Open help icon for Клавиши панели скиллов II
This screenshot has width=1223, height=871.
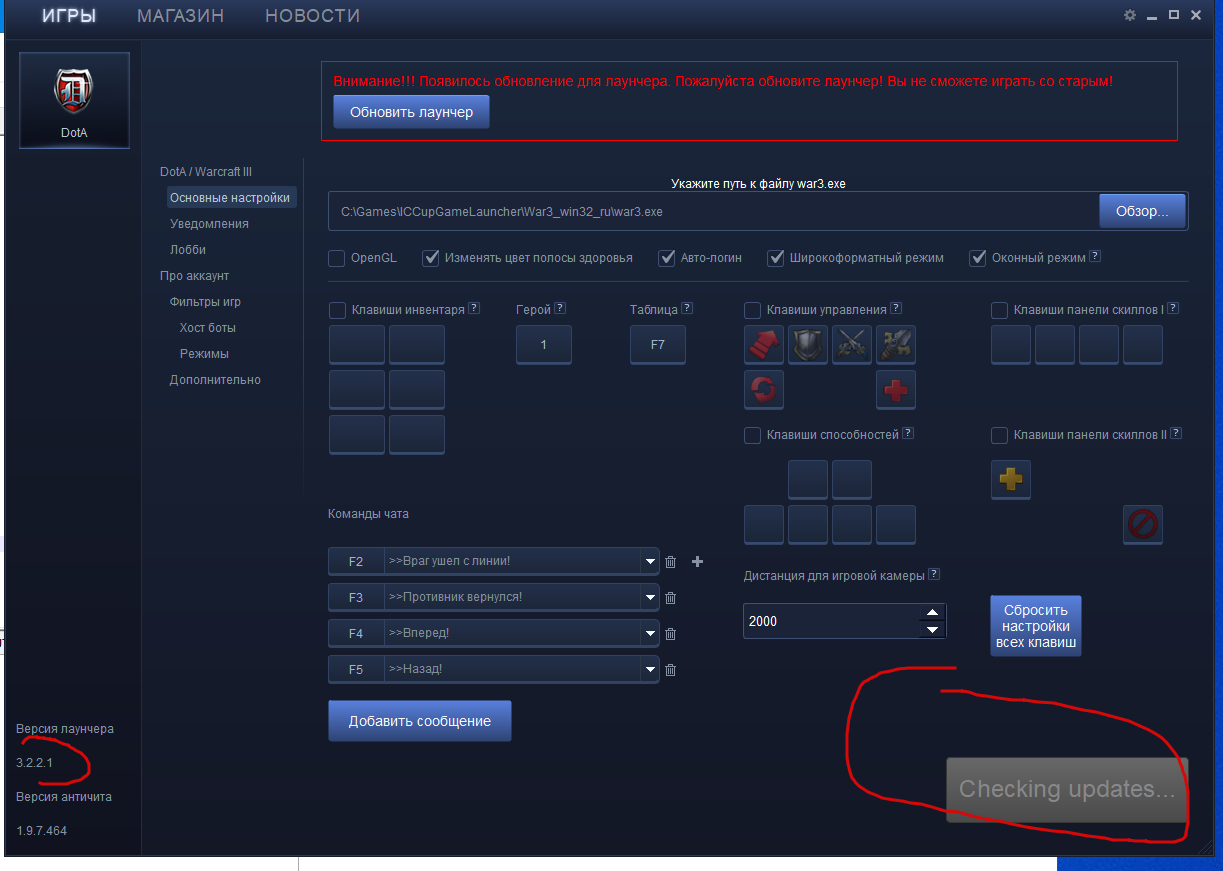click(x=1176, y=433)
